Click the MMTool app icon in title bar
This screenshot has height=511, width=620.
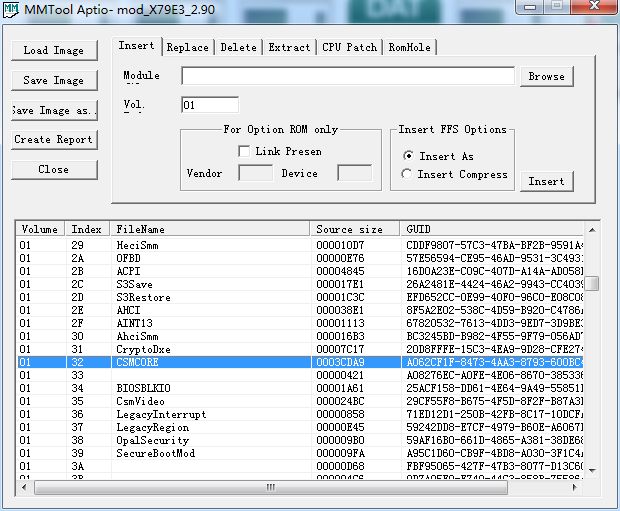pyautogui.click(x=11, y=9)
